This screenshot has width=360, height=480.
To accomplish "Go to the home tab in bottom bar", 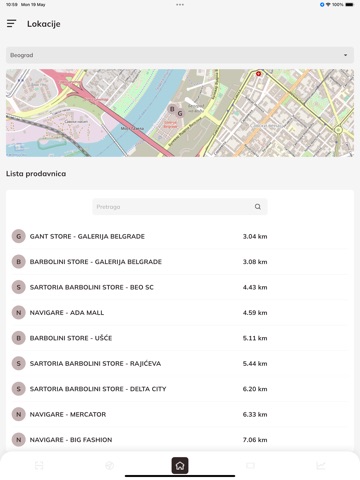I will coord(180,465).
